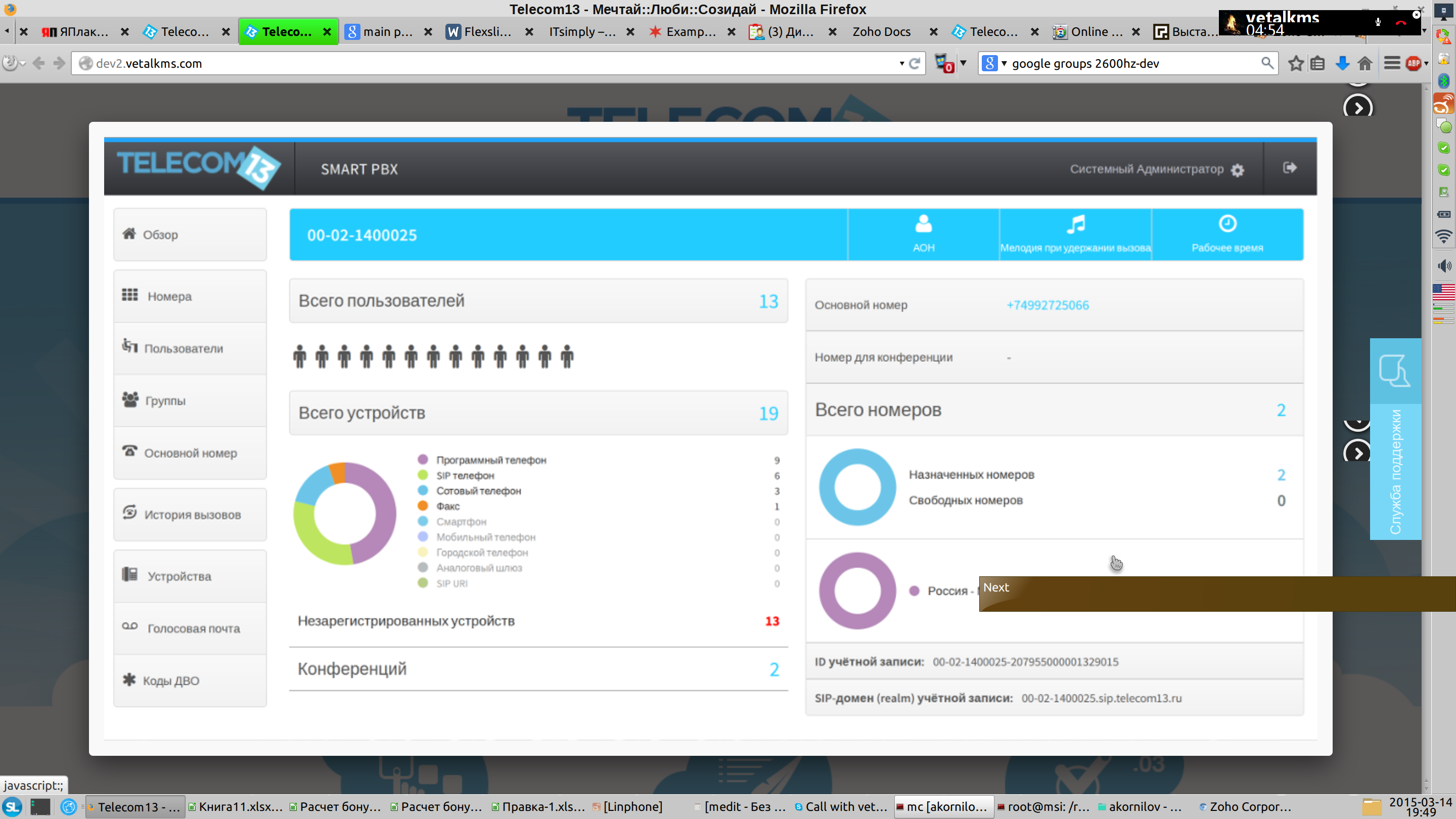Image resolution: width=1456 pixels, height=819 pixels.
Task: Open admin settings gear icon
Action: point(1237,170)
